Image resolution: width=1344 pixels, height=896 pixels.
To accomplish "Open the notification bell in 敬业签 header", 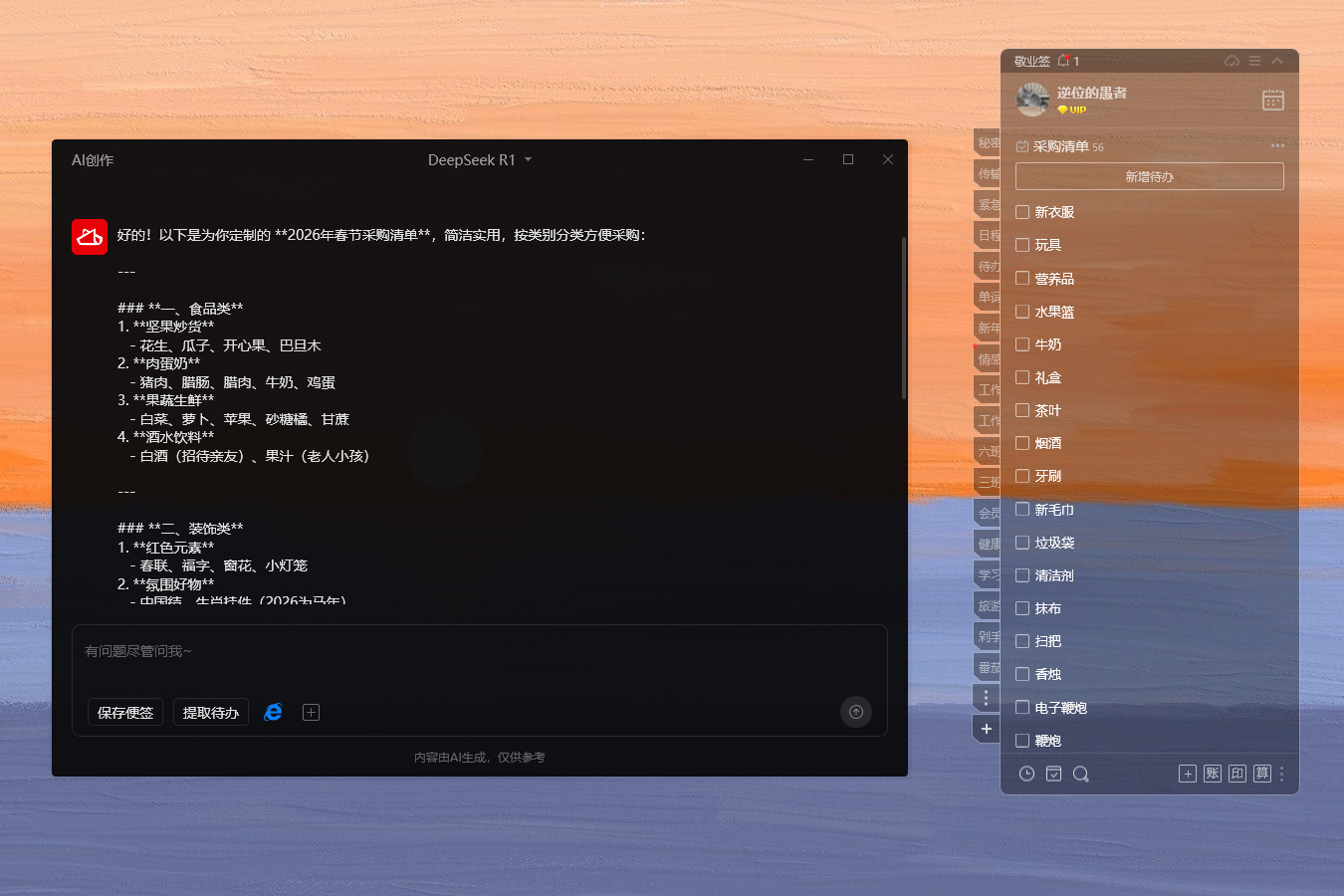I will click(1063, 61).
